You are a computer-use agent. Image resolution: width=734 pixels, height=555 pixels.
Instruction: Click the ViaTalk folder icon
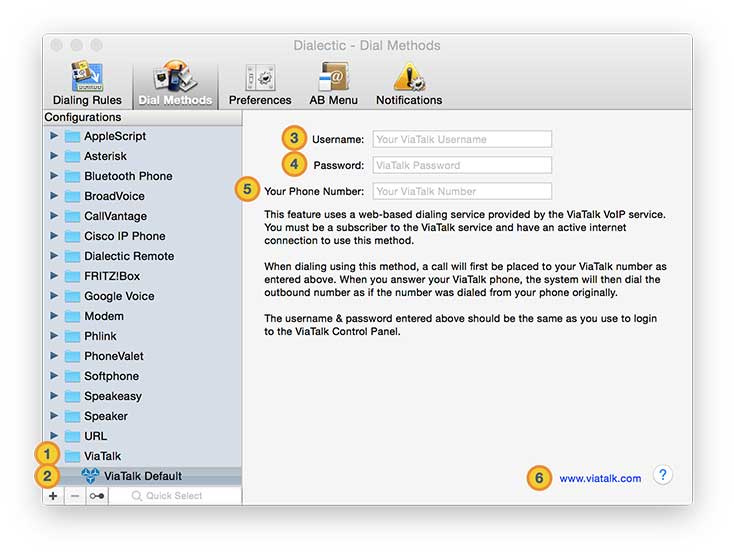click(72, 456)
